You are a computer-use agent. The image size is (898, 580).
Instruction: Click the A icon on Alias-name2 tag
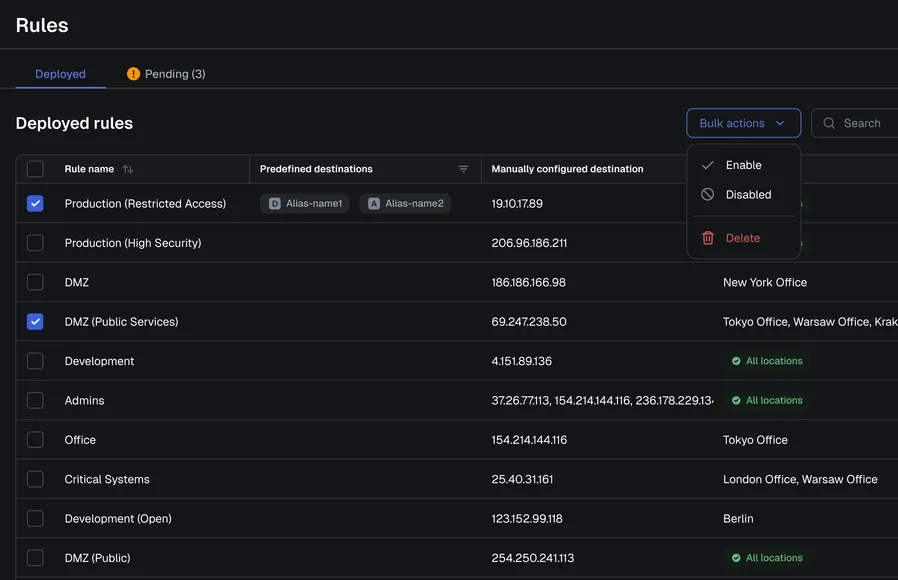(x=374, y=203)
